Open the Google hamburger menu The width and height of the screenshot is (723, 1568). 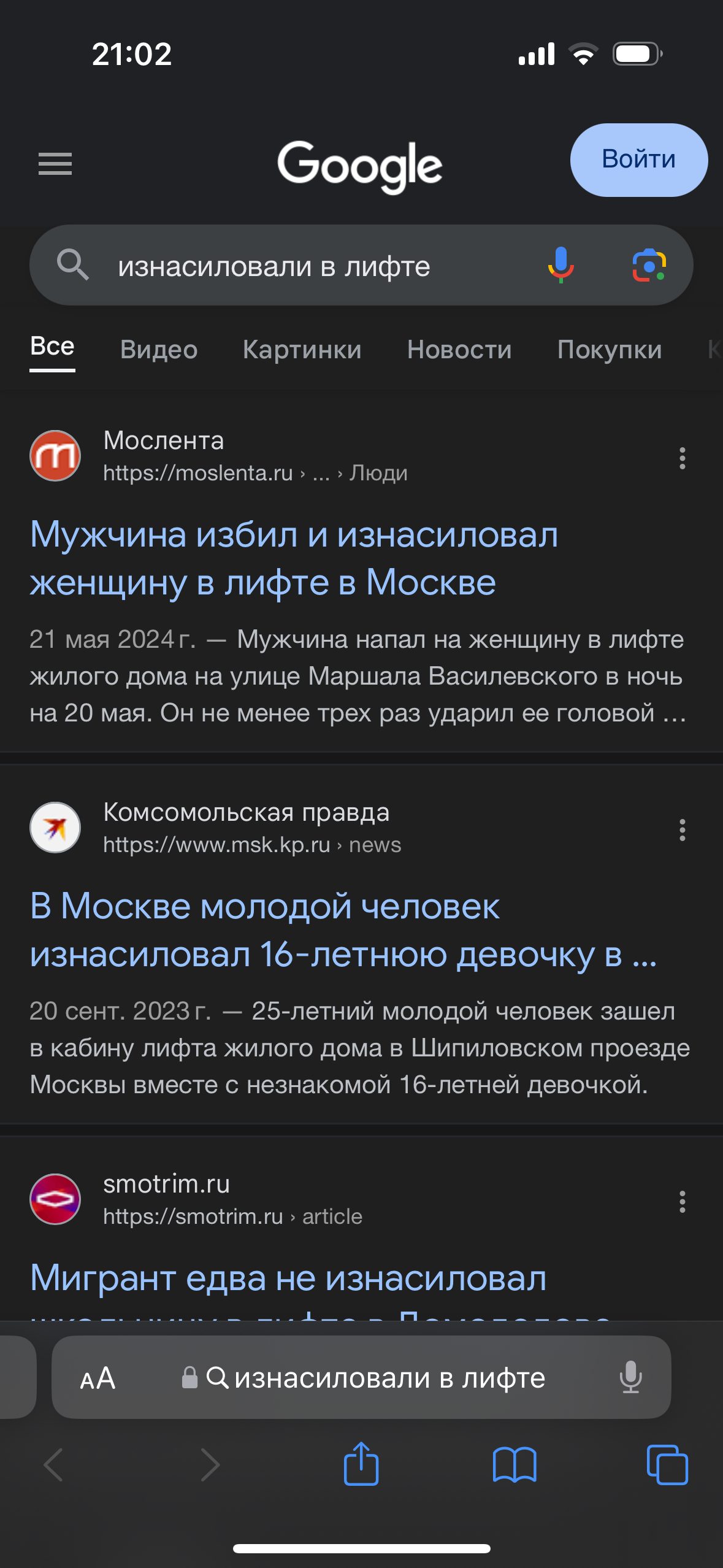pos(55,164)
